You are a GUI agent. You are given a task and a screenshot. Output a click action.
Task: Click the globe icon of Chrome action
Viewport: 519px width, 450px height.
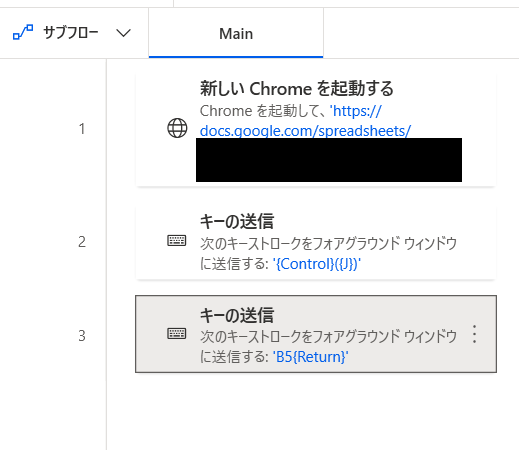pyautogui.click(x=177, y=128)
